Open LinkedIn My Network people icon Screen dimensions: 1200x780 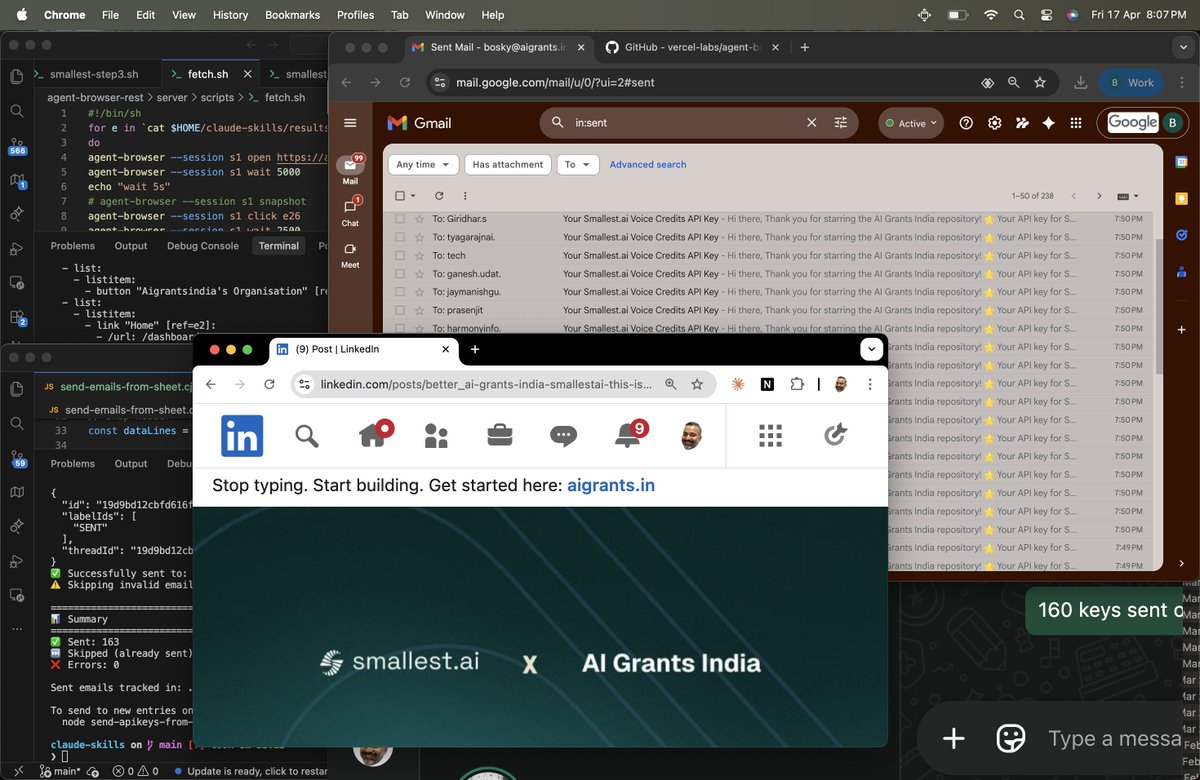(x=436, y=435)
